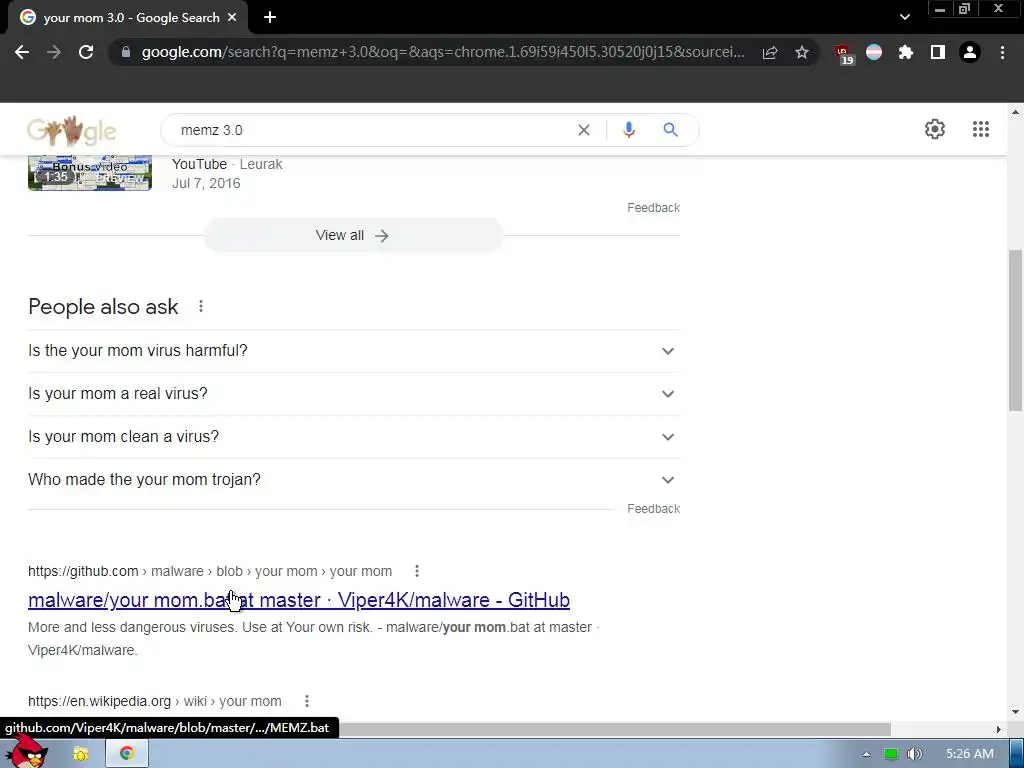Go back to the previous page
Image resolution: width=1024 pixels, height=768 pixels.
tap(22, 52)
